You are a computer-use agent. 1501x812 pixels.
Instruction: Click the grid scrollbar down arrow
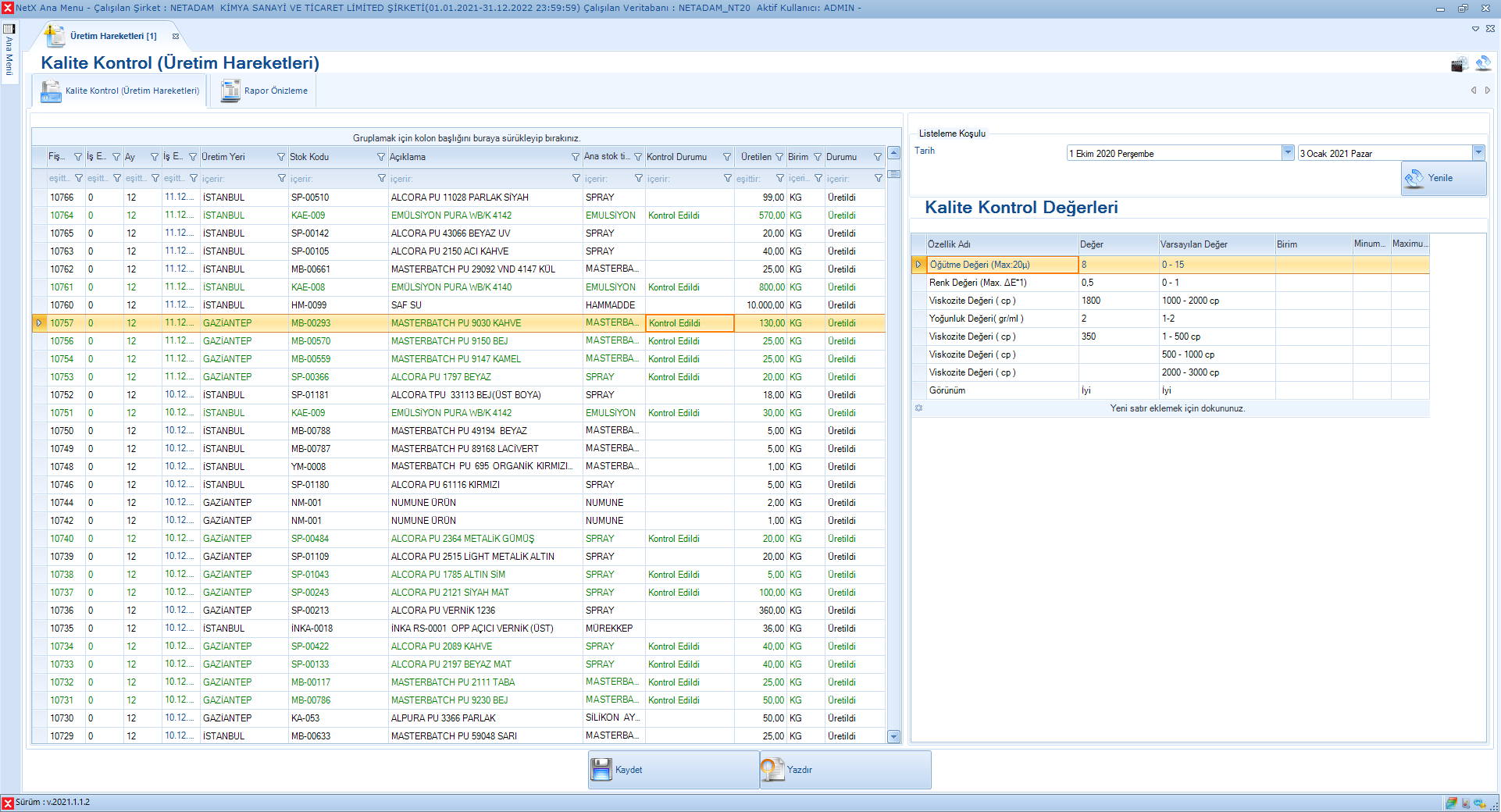[x=893, y=736]
